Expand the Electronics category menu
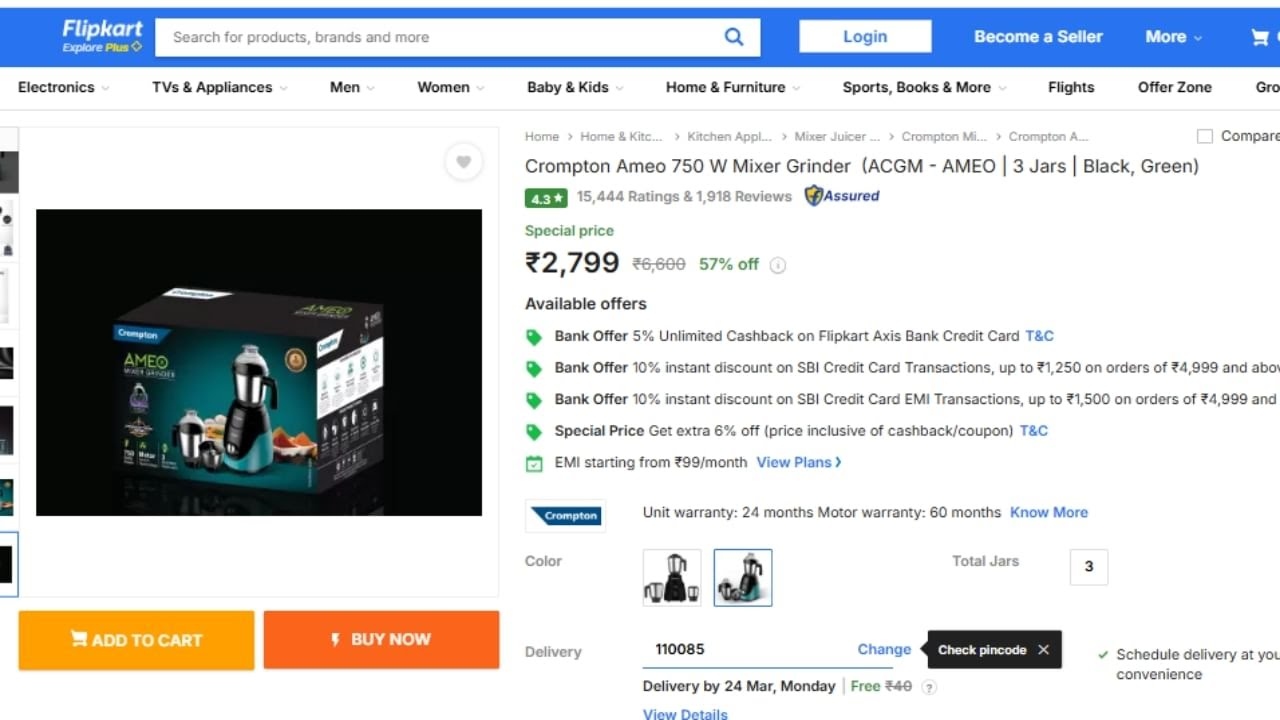The width and height of the screenshot is (1280, 720). point(63,87)
